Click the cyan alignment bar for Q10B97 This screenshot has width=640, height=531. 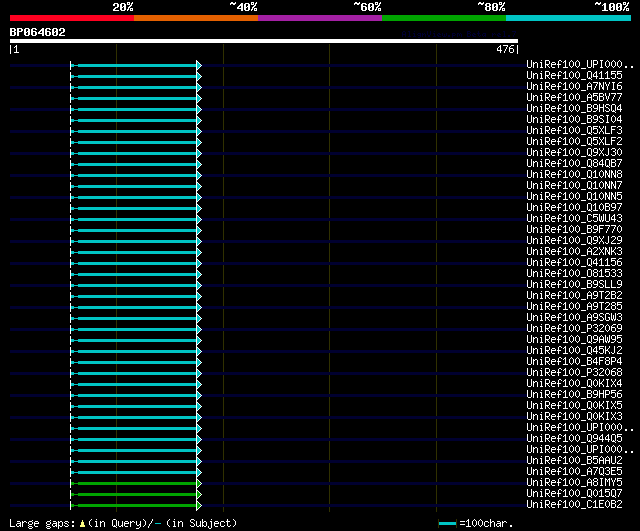pyautogui.click(x=136, y=209)
